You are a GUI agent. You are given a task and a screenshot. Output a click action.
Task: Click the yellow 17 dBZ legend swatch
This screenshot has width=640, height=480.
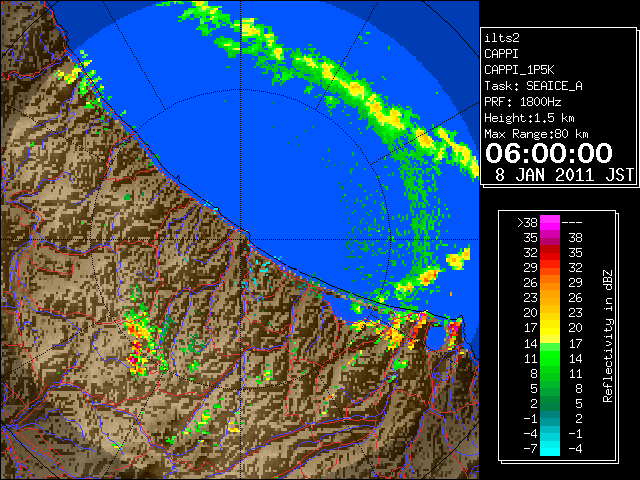pyautogui.click(x=550, y=328)
